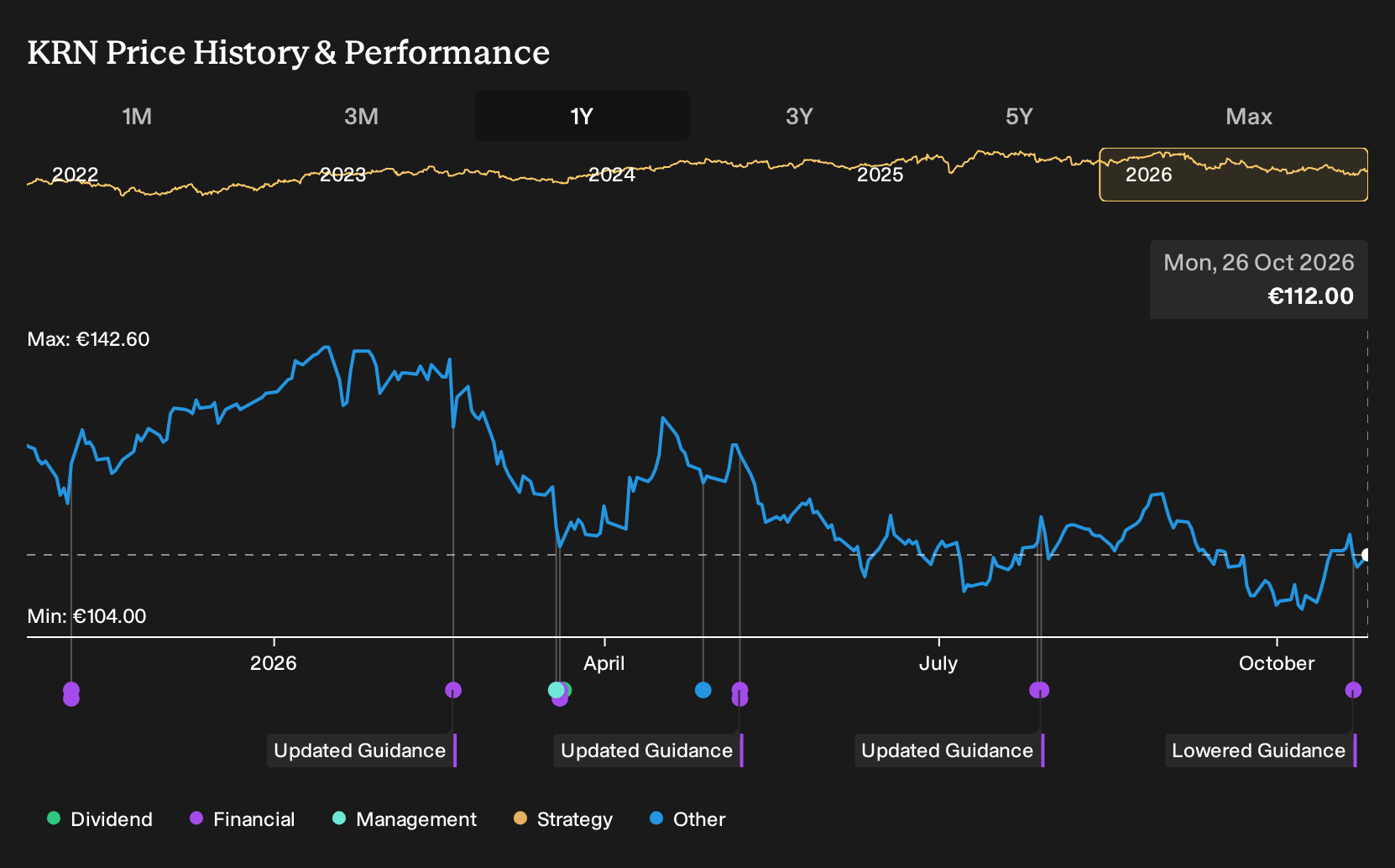Click the purple Financial marker at chart start

(x=71, y=694)
